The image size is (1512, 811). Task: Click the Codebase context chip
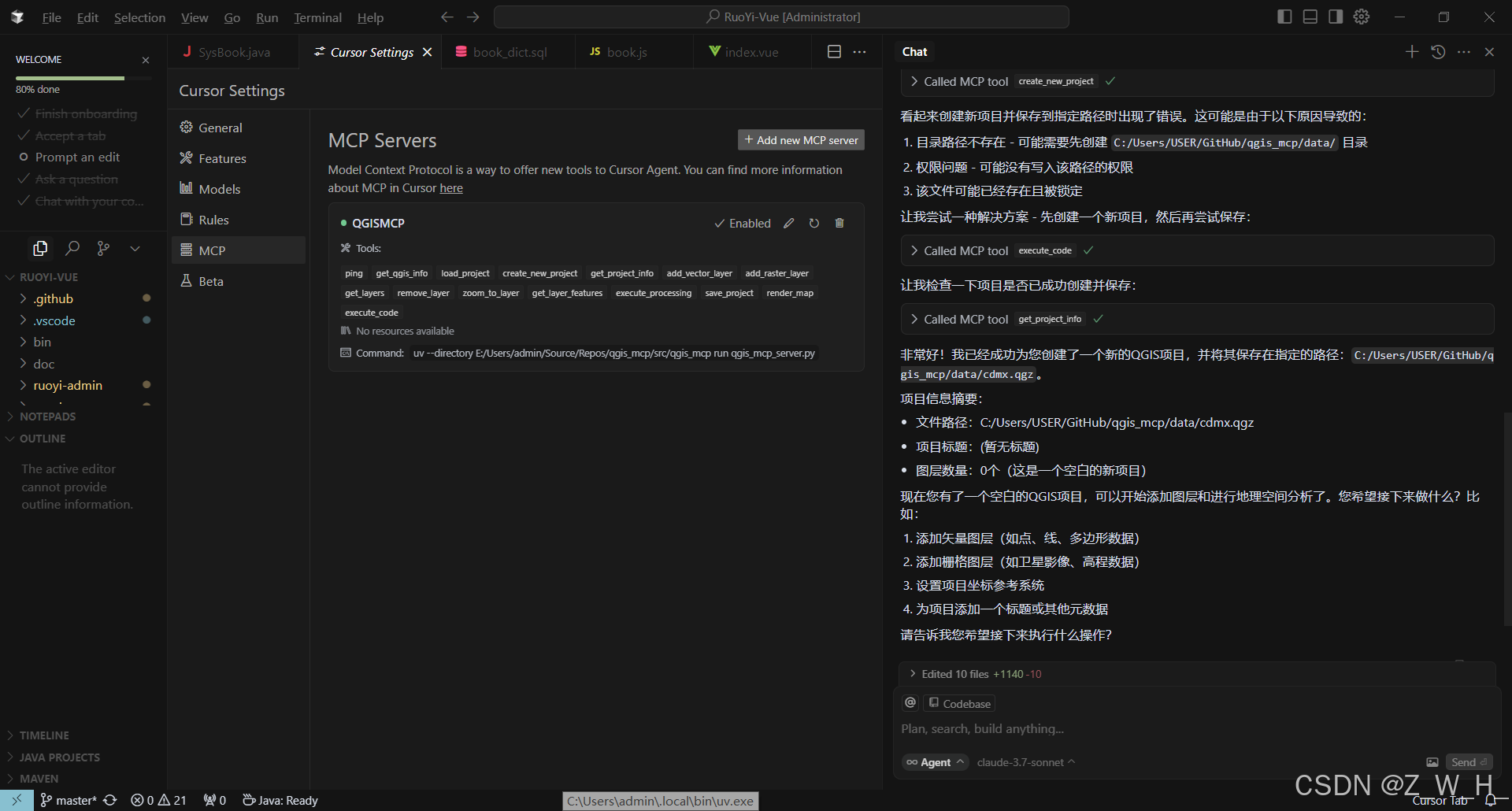[959, 703]
